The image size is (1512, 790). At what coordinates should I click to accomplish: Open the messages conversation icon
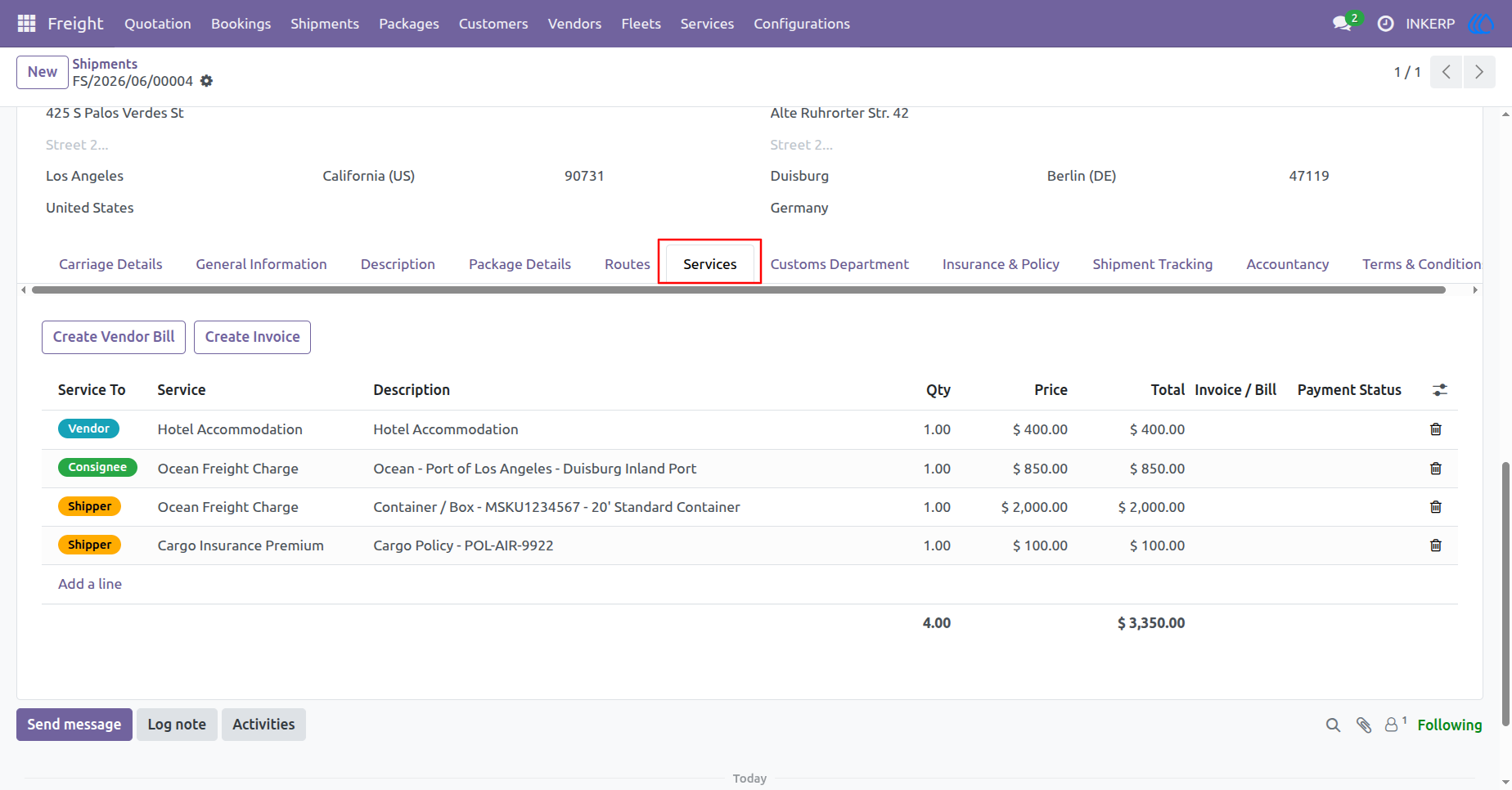point(1342,24)
